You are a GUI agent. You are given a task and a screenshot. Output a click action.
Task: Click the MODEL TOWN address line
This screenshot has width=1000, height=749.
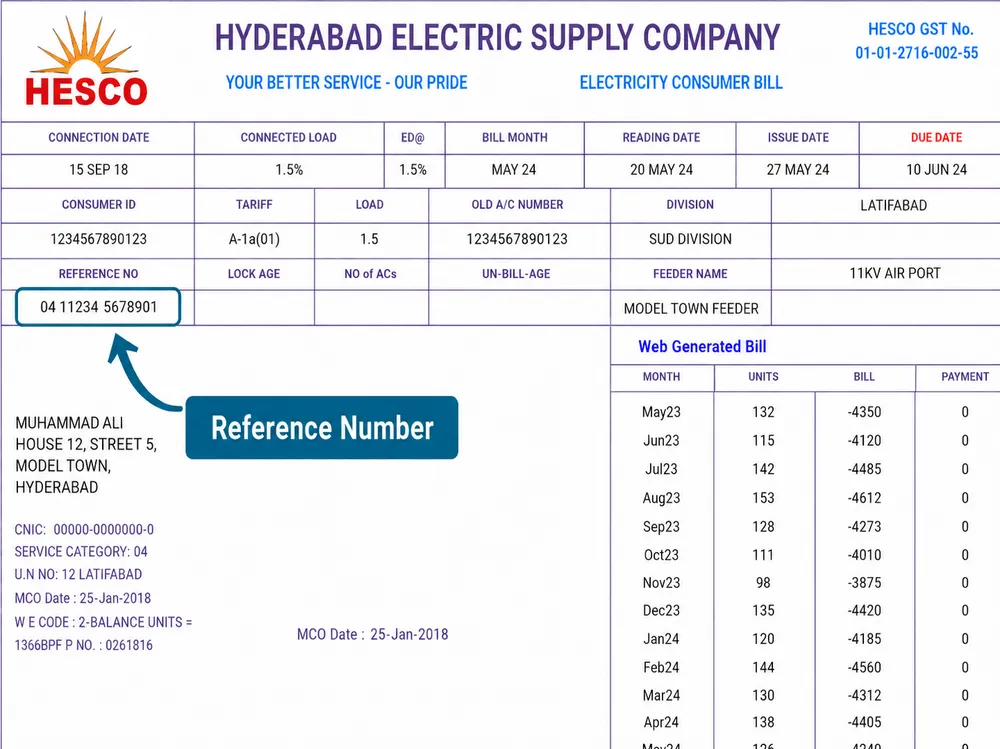pyautogui.click(x=62, y=466)
